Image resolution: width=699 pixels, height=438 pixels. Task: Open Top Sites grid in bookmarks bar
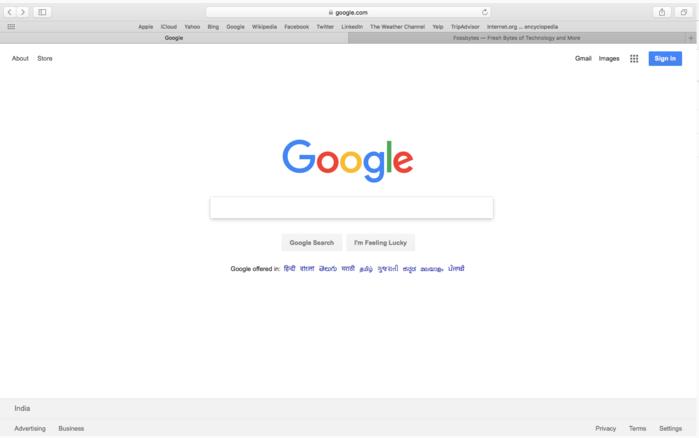[11, 27]
